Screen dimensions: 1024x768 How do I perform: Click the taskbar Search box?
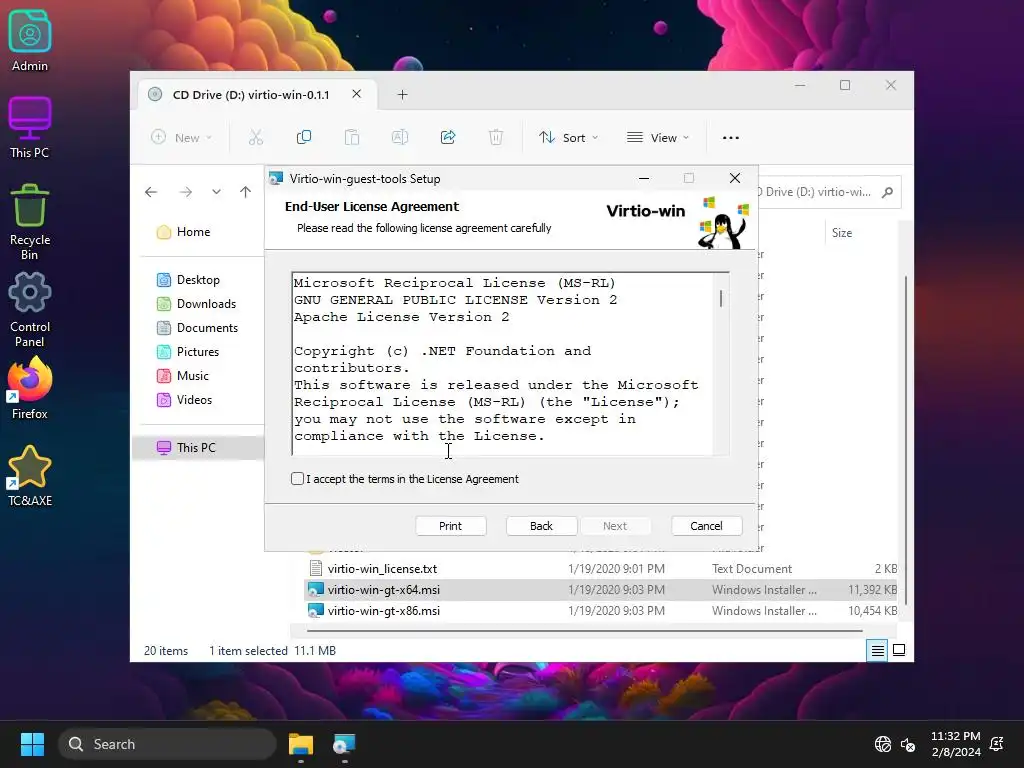coord(167,744)
